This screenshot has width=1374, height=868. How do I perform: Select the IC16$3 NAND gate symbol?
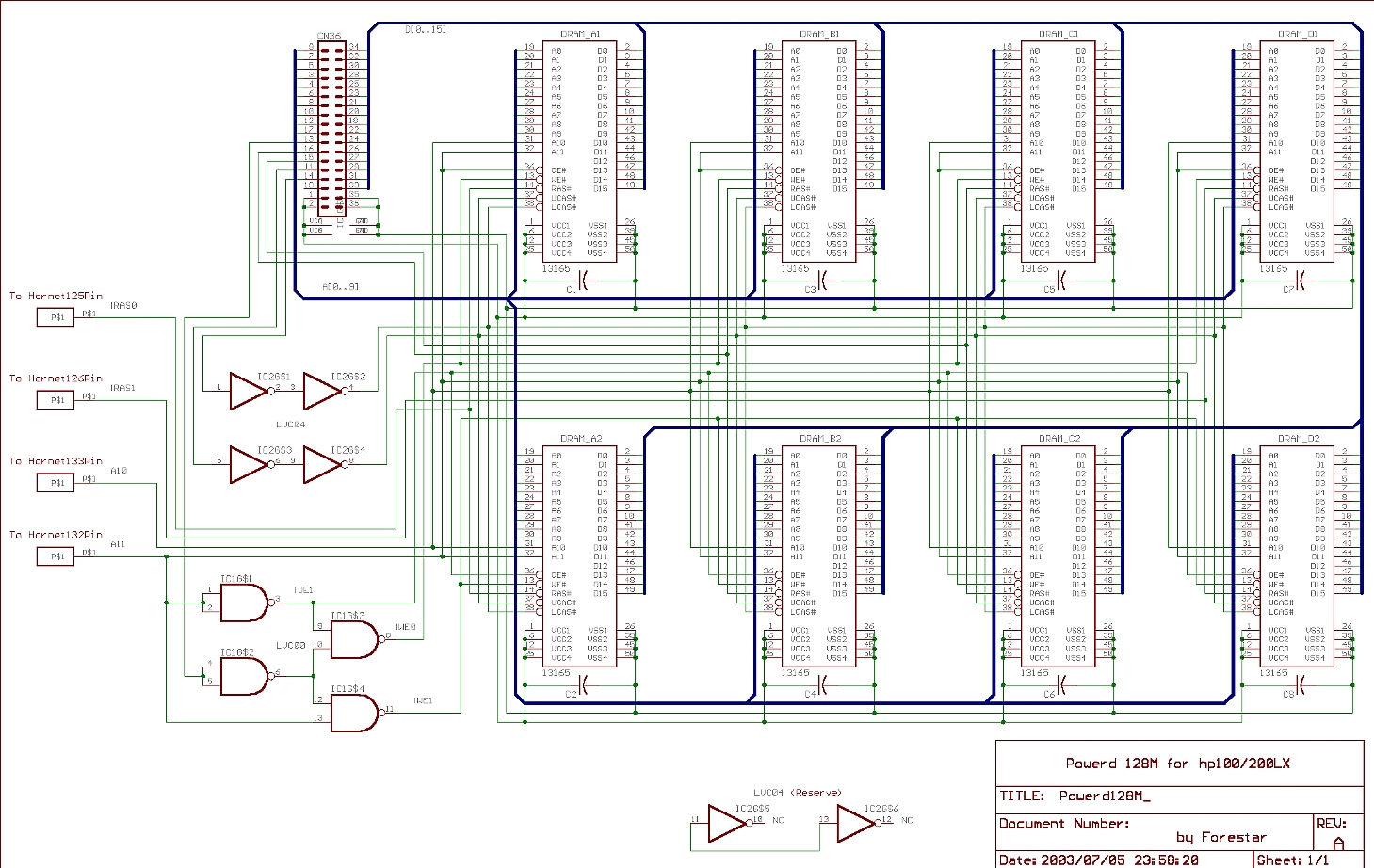354,639
